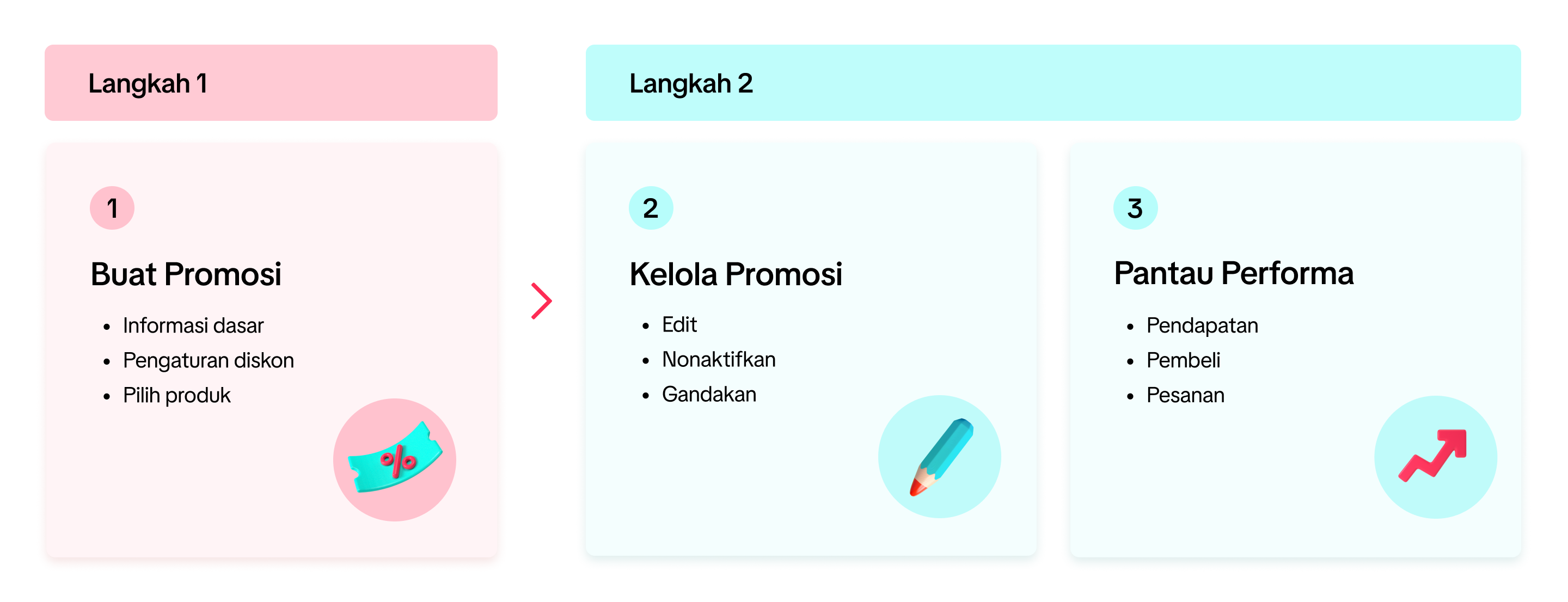Click the Informasi dasar bullet item

click(193, 325)
